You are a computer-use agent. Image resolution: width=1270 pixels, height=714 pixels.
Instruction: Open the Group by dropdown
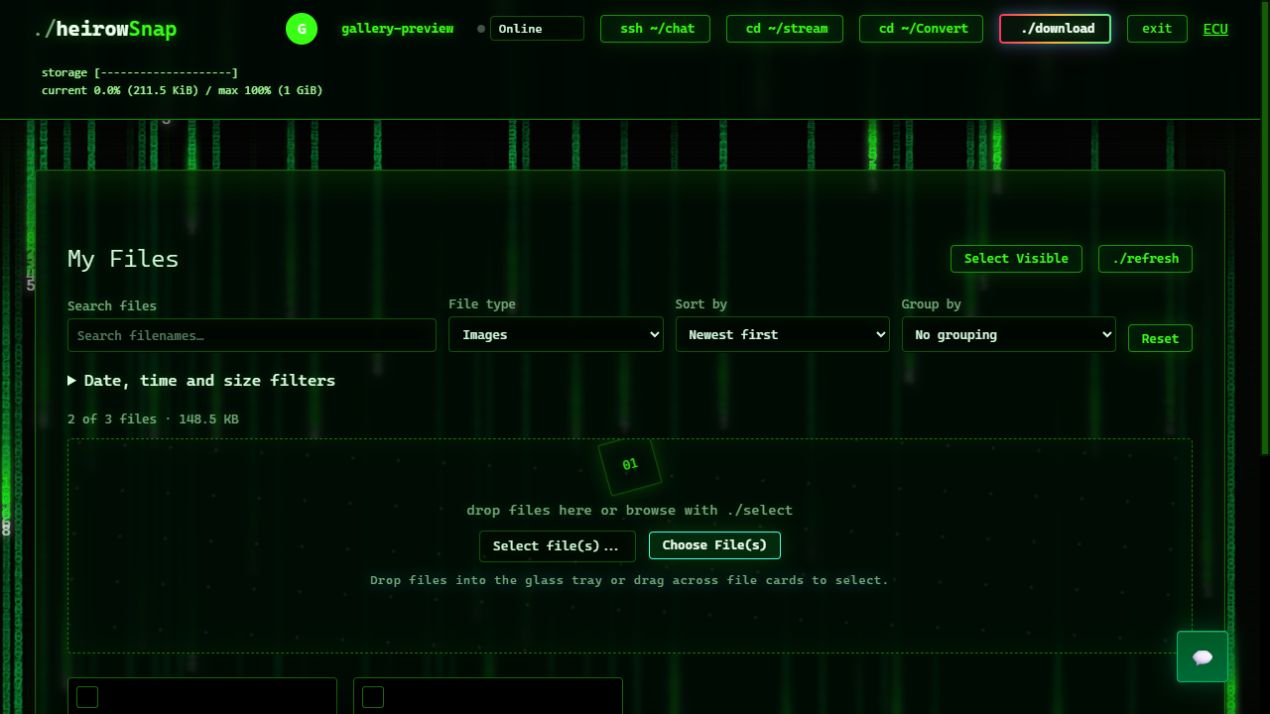coord(1009,335)
